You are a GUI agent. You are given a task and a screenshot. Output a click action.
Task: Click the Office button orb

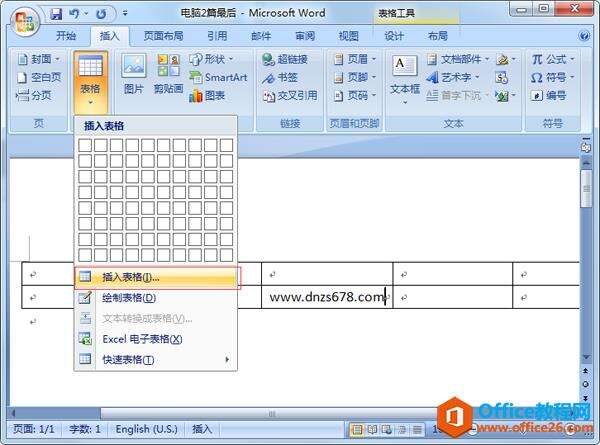coord(24,21)
